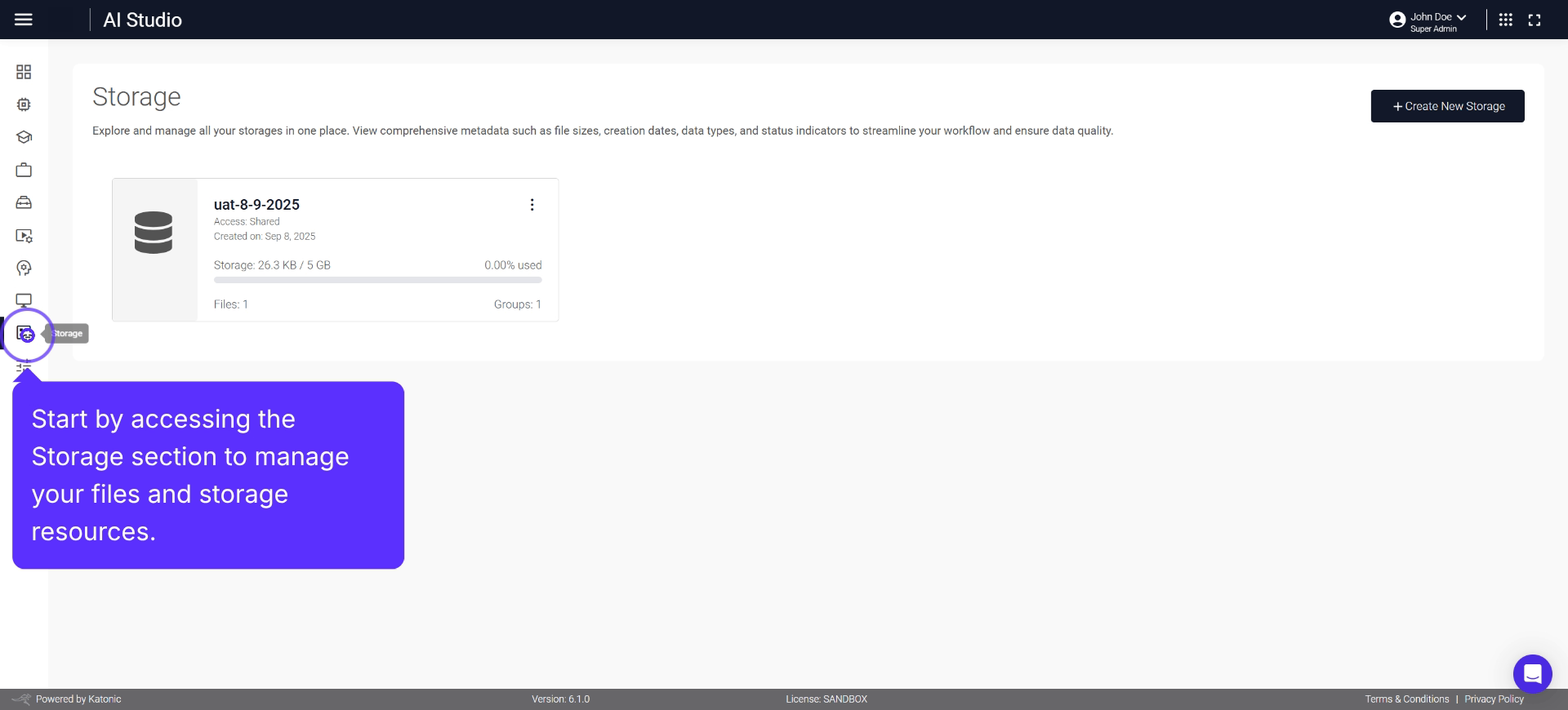This screenshot has height=710, width=1568.
Task: Click the Storage page heading
Action: coord(136,96)
